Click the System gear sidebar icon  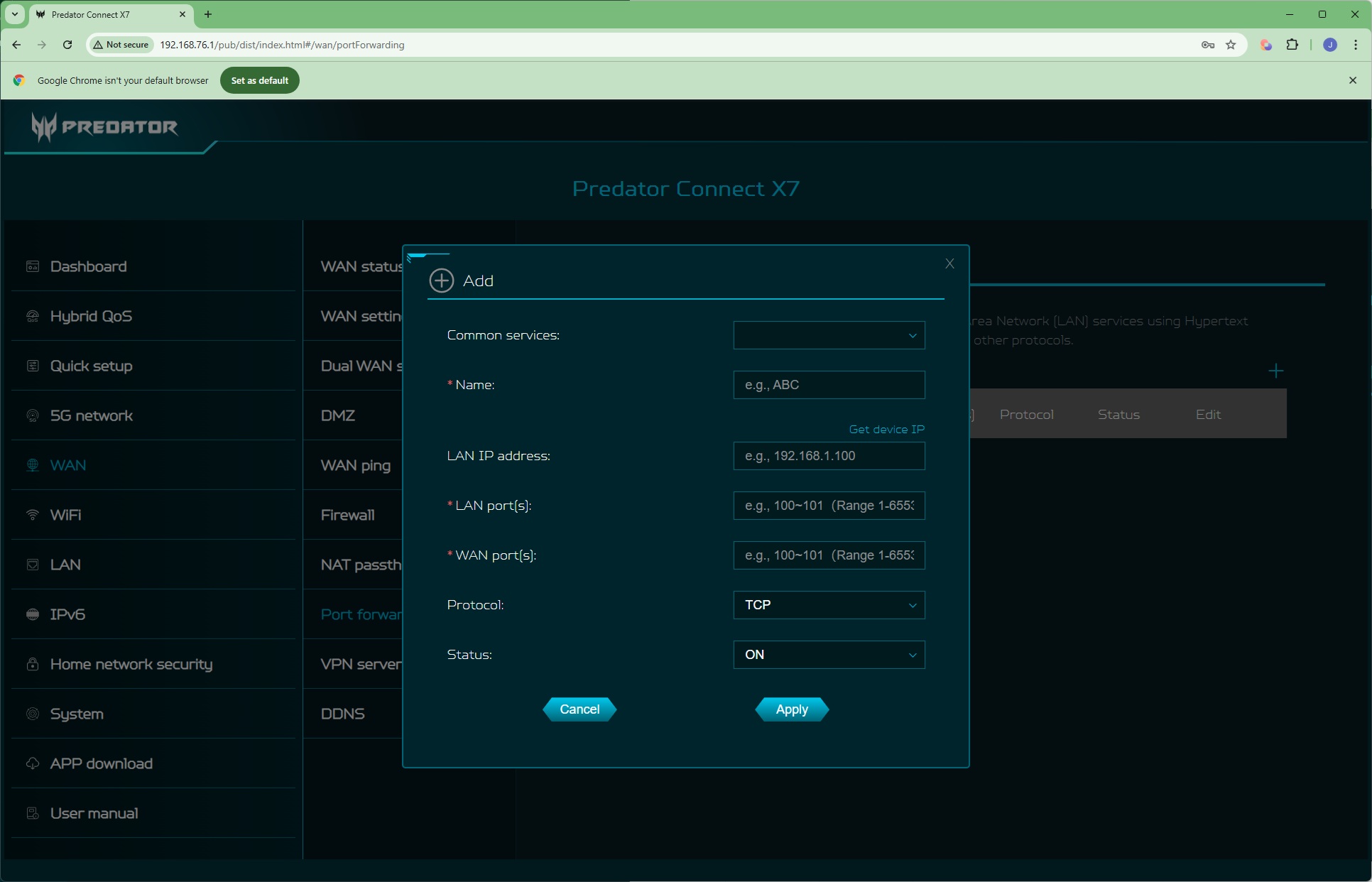tap(33, 714)
